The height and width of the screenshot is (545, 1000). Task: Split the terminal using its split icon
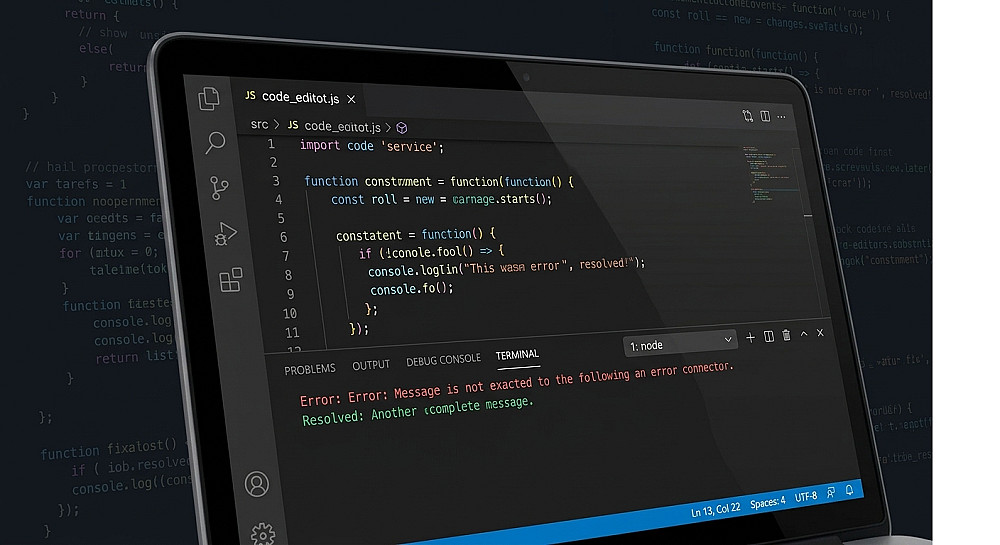tap(768, 336)
